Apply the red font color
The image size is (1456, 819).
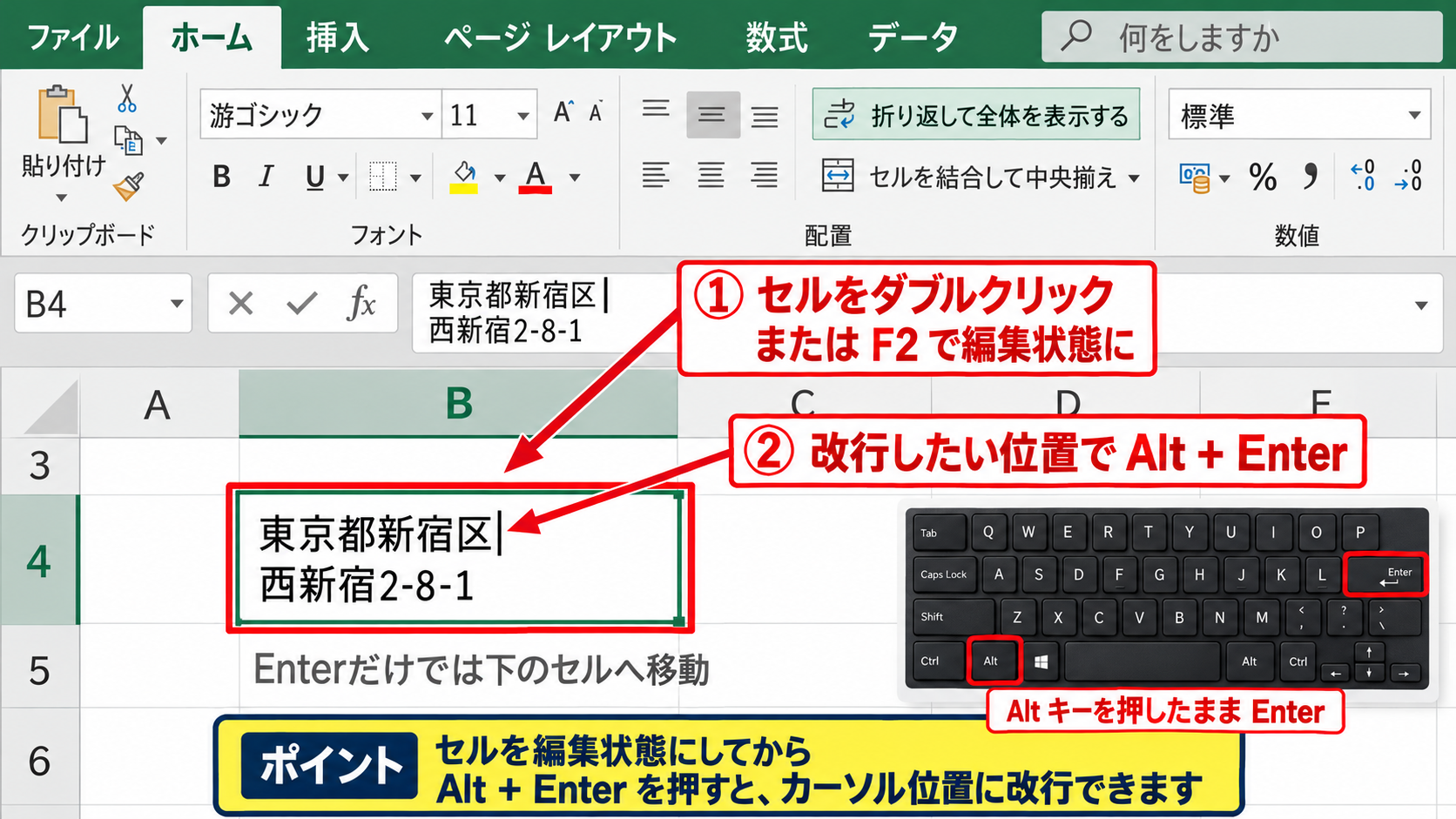pos(536,178)
